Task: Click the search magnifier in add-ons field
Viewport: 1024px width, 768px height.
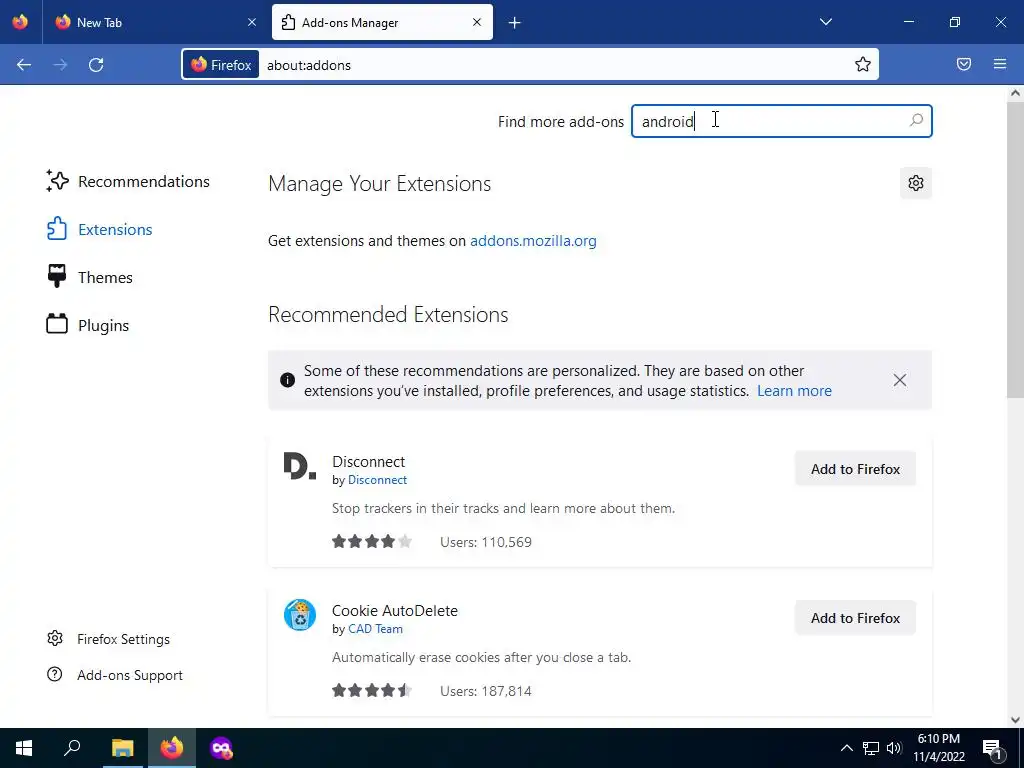Action: pyautogui.click(x=916, y=121)
